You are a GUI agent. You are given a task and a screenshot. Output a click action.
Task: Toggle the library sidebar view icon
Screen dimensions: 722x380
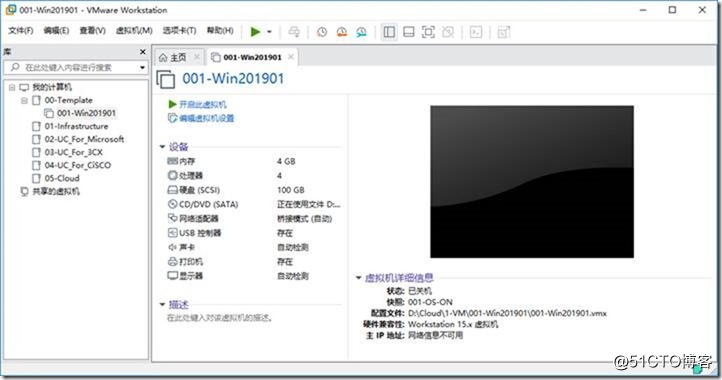(389, 32)
